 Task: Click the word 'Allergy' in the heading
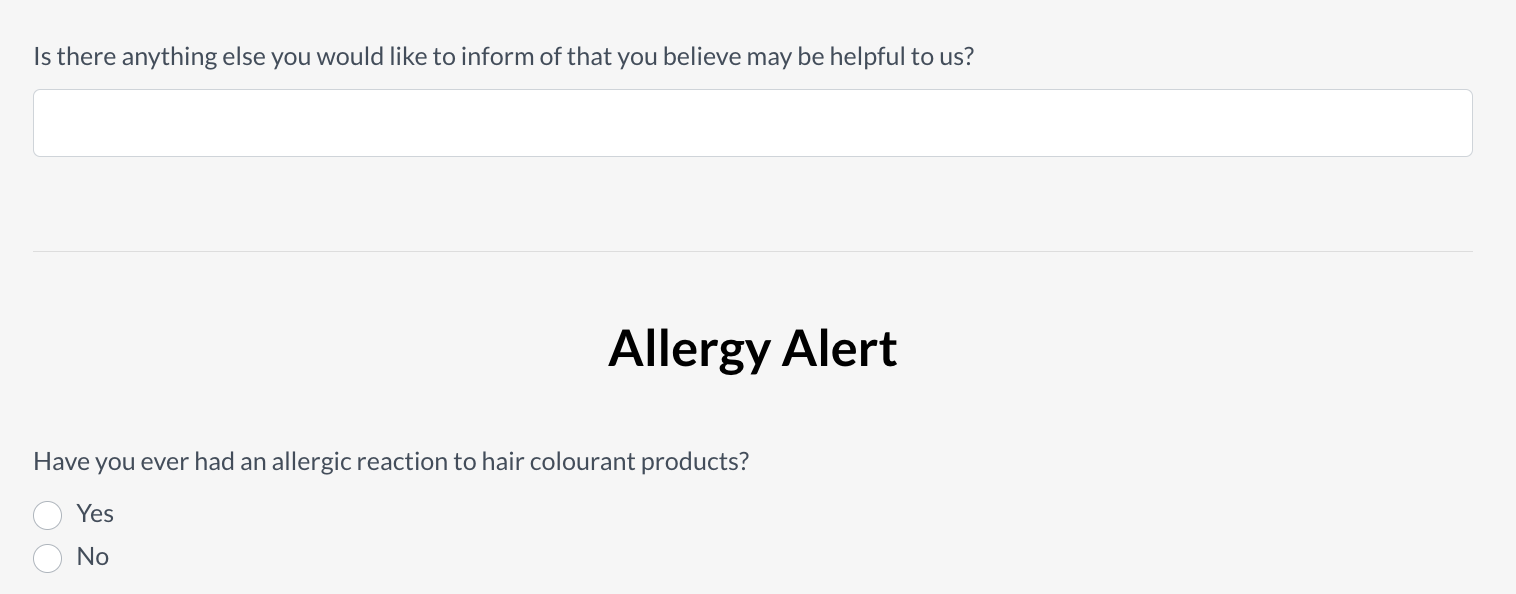690,350
